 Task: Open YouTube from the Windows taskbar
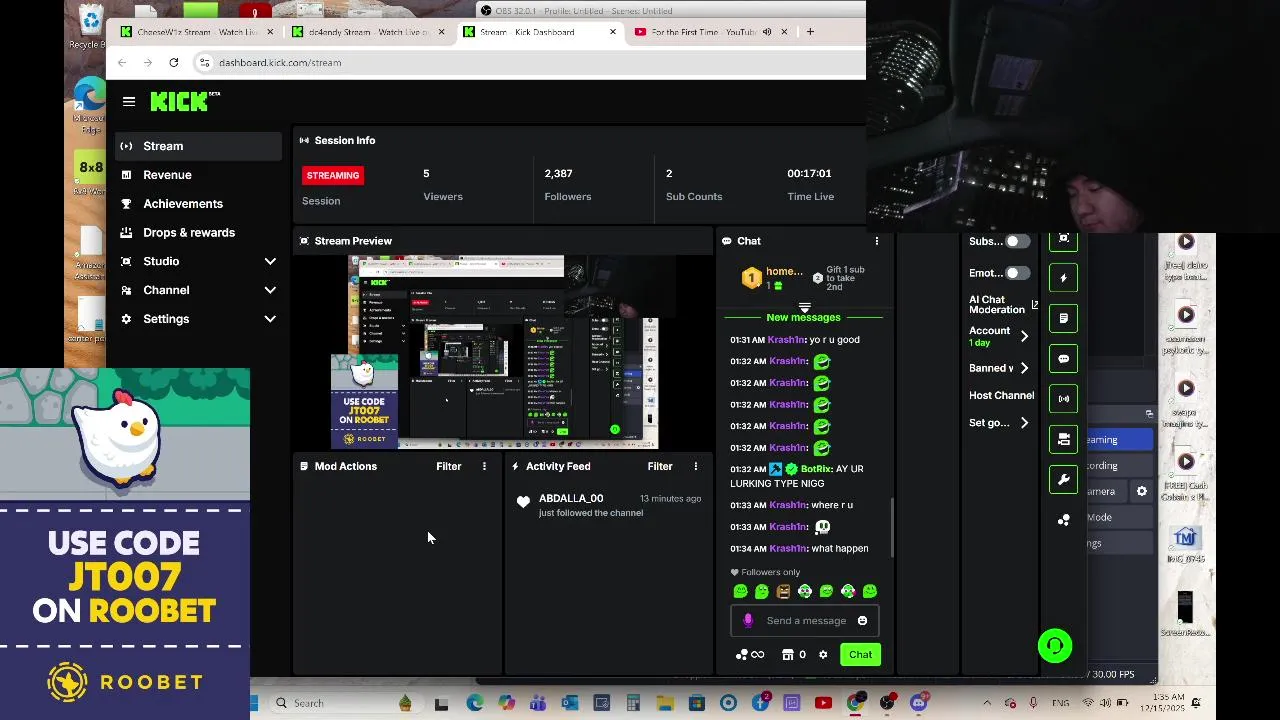click(x=823, y=703)
